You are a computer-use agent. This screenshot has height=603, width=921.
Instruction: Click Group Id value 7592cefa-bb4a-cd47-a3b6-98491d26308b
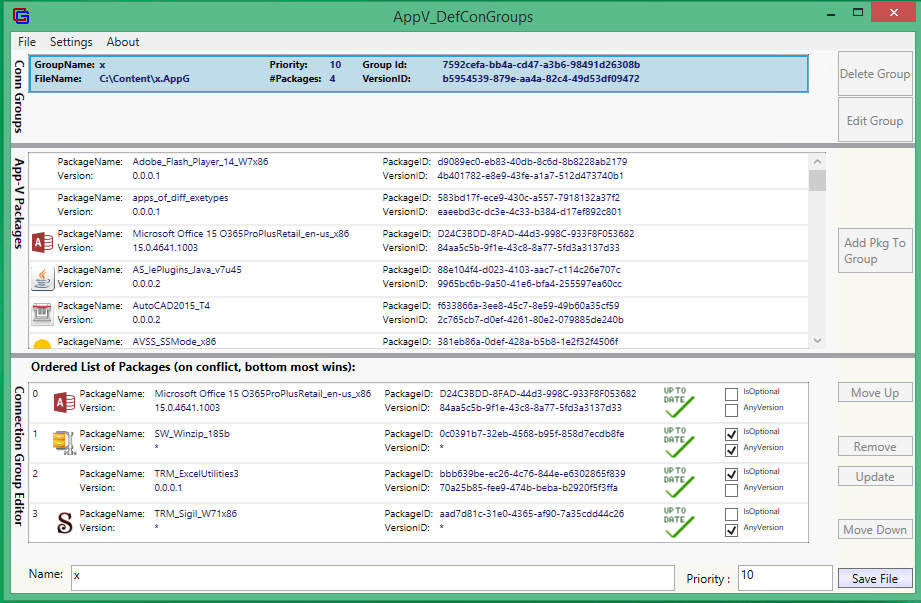[541, 65]
